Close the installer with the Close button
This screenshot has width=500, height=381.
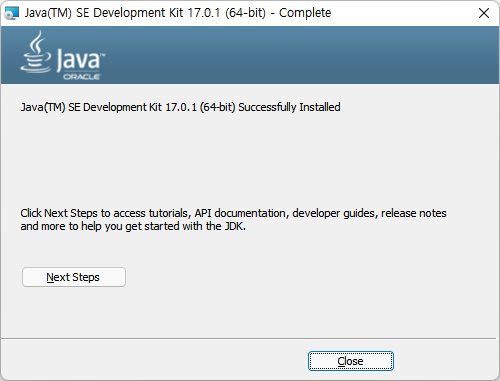(x=351, y=361)
